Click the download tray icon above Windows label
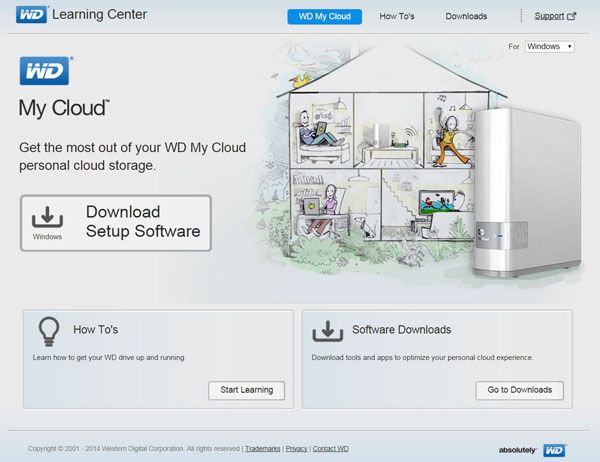Image resolution: width=600 pixels, height=462 pixels. pyautogui.click(x=47, y=217)
